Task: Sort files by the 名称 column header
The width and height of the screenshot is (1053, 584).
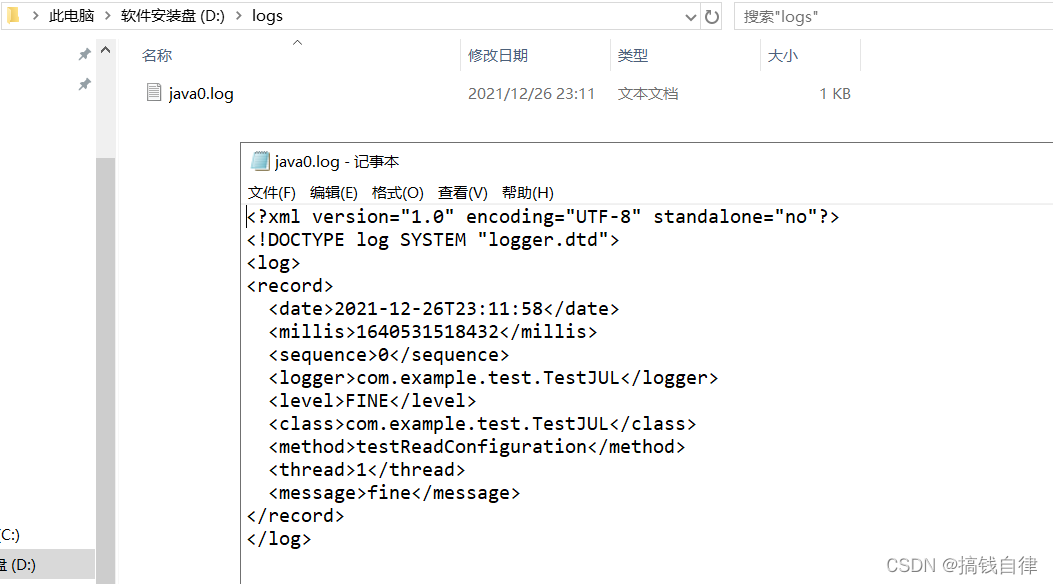Action: (157, 56)
